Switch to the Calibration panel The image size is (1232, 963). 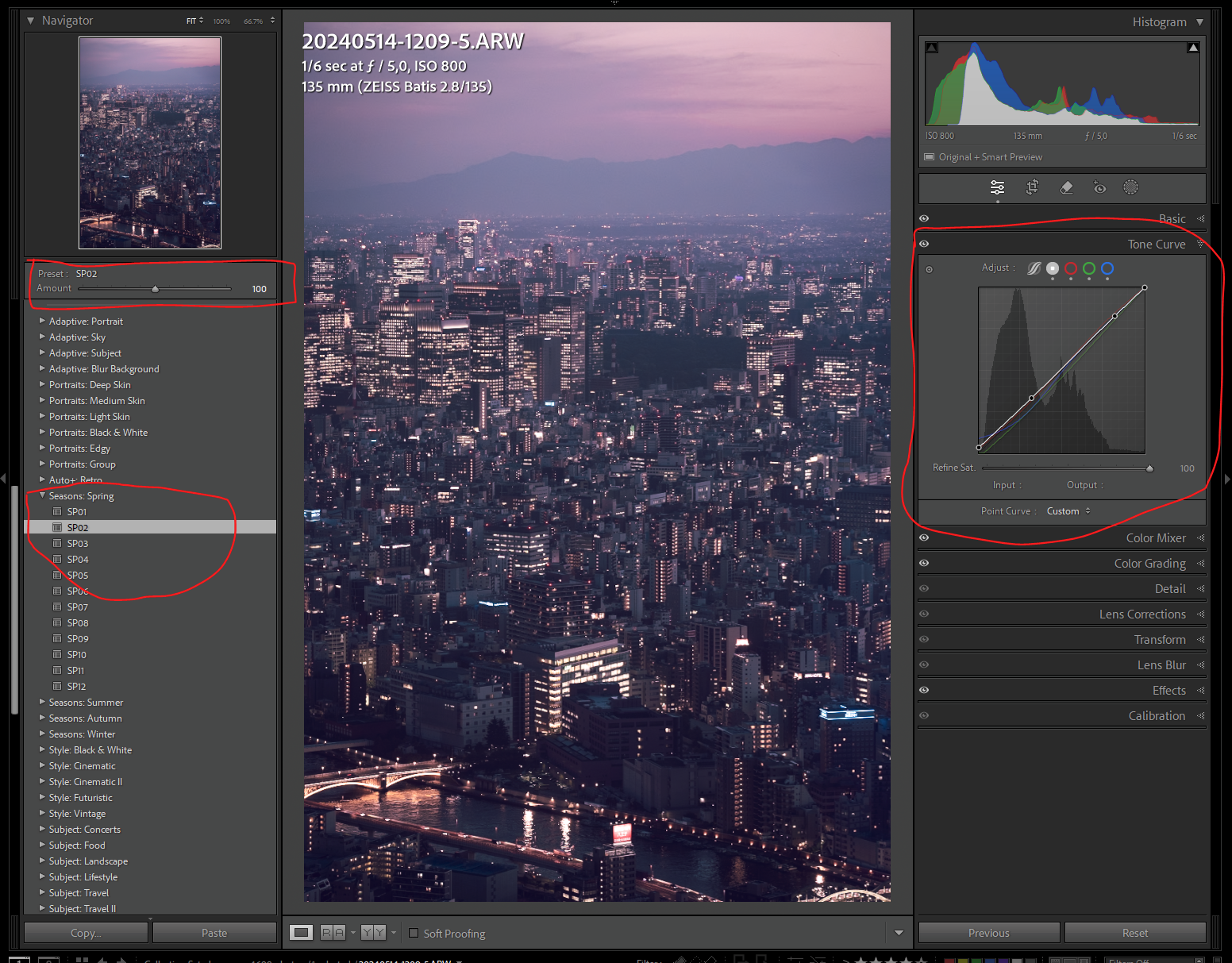pyautogui.click(x=1157, y=715)
